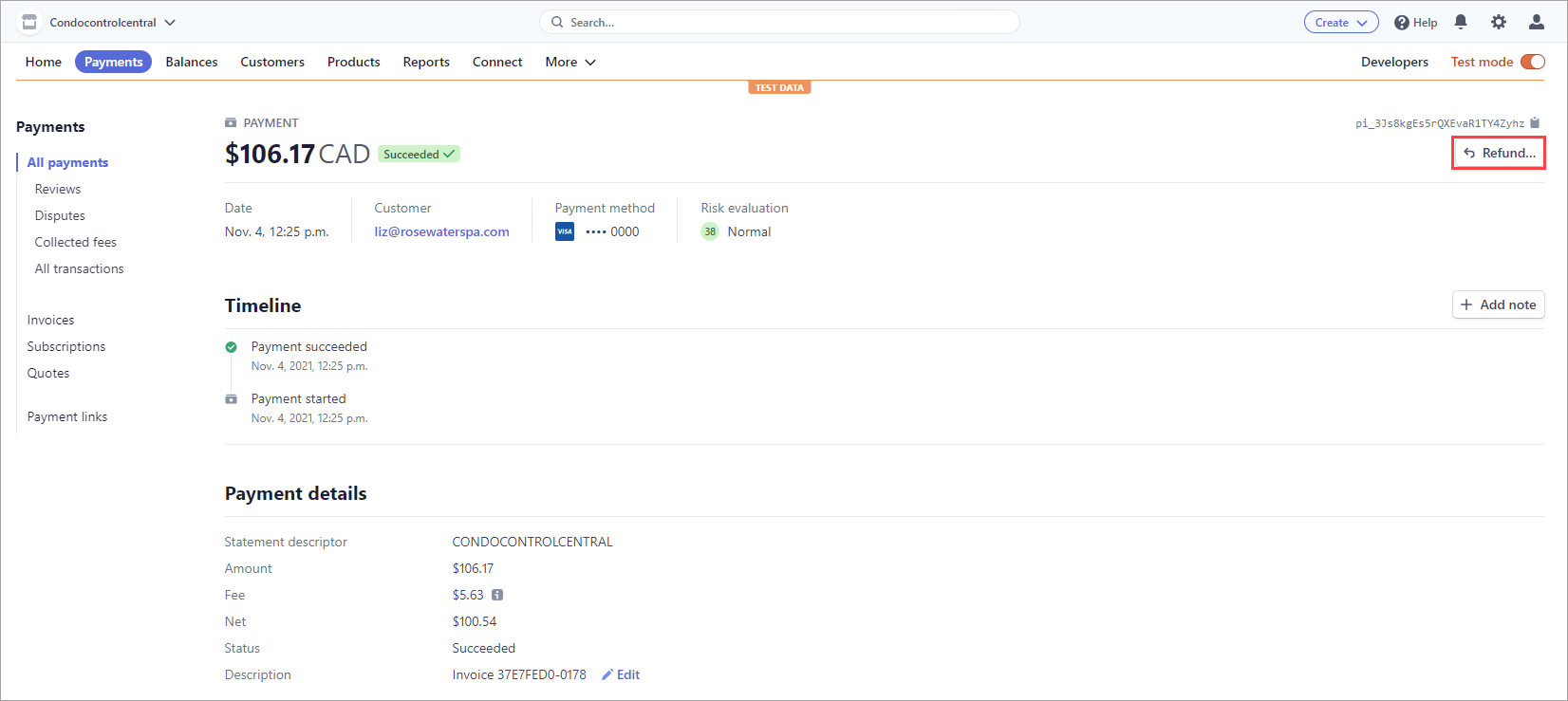Open settings via the gear icon
1568x701 pixels.
[x=1499, y=22]
